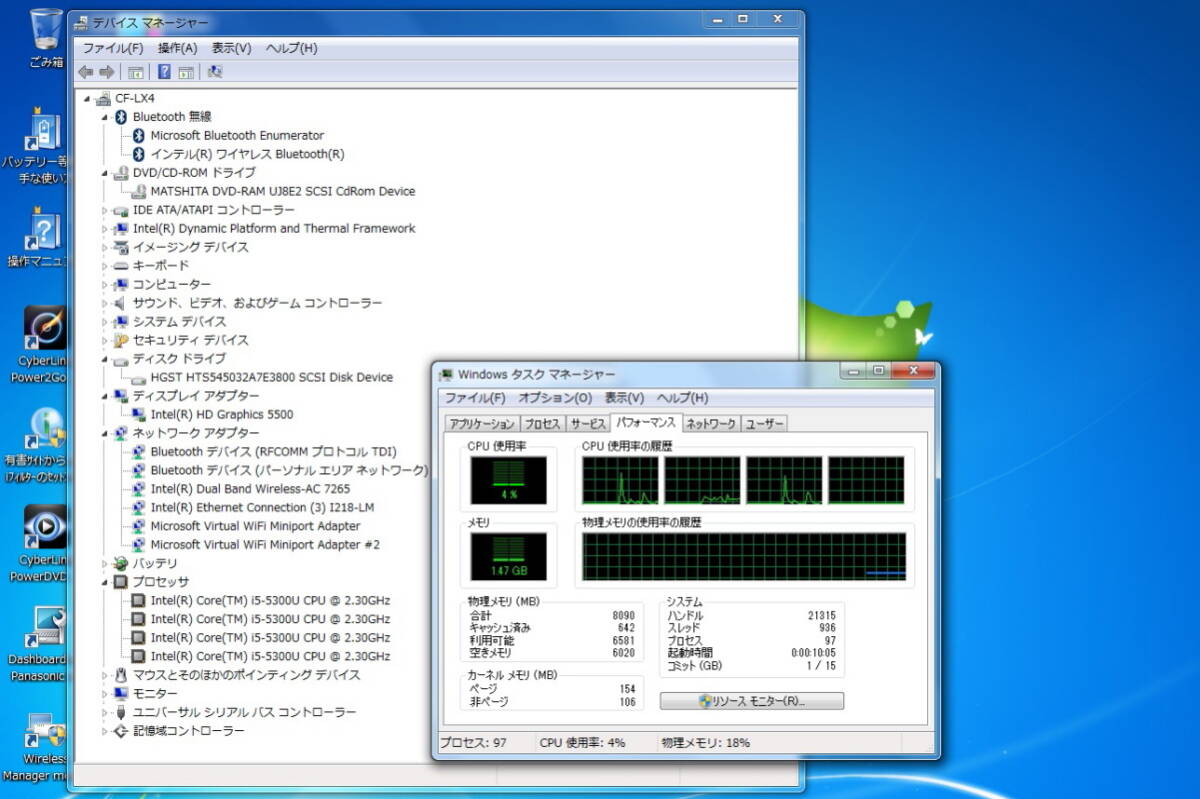Click プロセス: 97 in status bar
This screenshot has height=799, width=1200.
474,743
